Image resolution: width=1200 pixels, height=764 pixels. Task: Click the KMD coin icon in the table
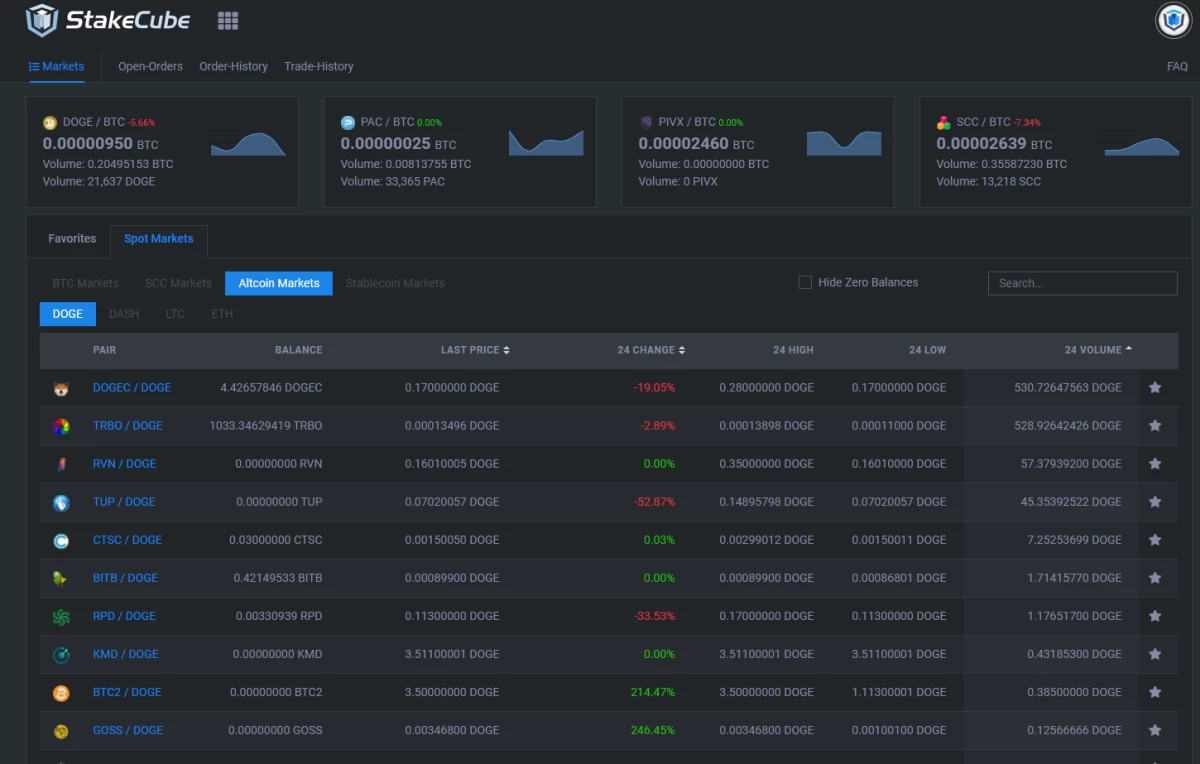(x=61, y=655)
